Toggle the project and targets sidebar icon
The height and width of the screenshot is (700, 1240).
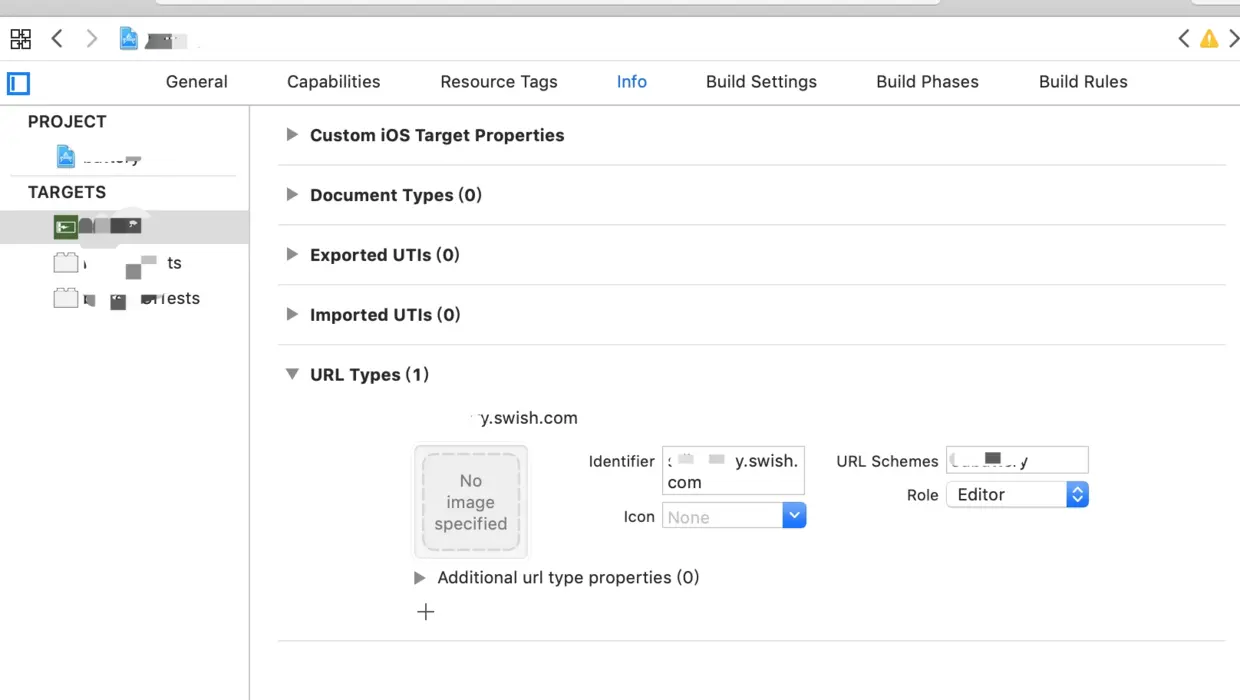click(x=19, y=83)
